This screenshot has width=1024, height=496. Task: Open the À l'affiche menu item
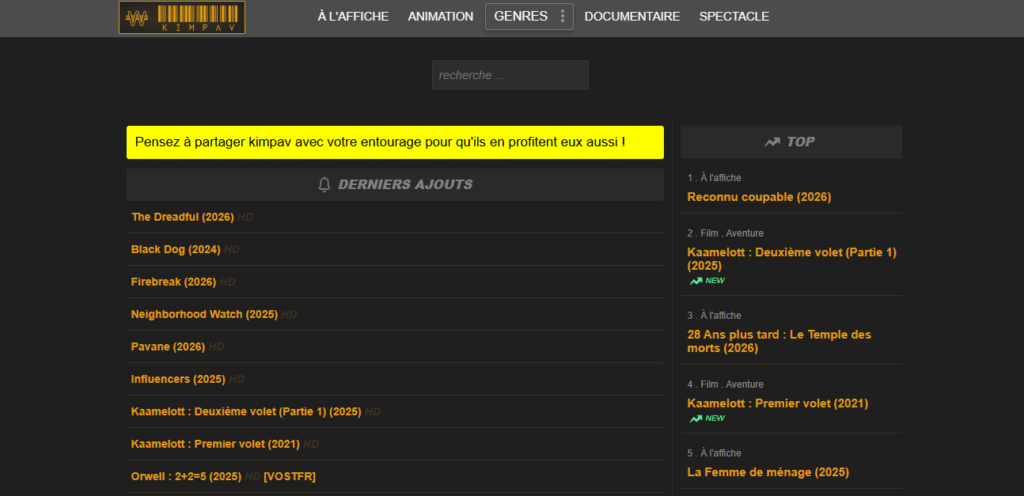click(x=352, y=16)
